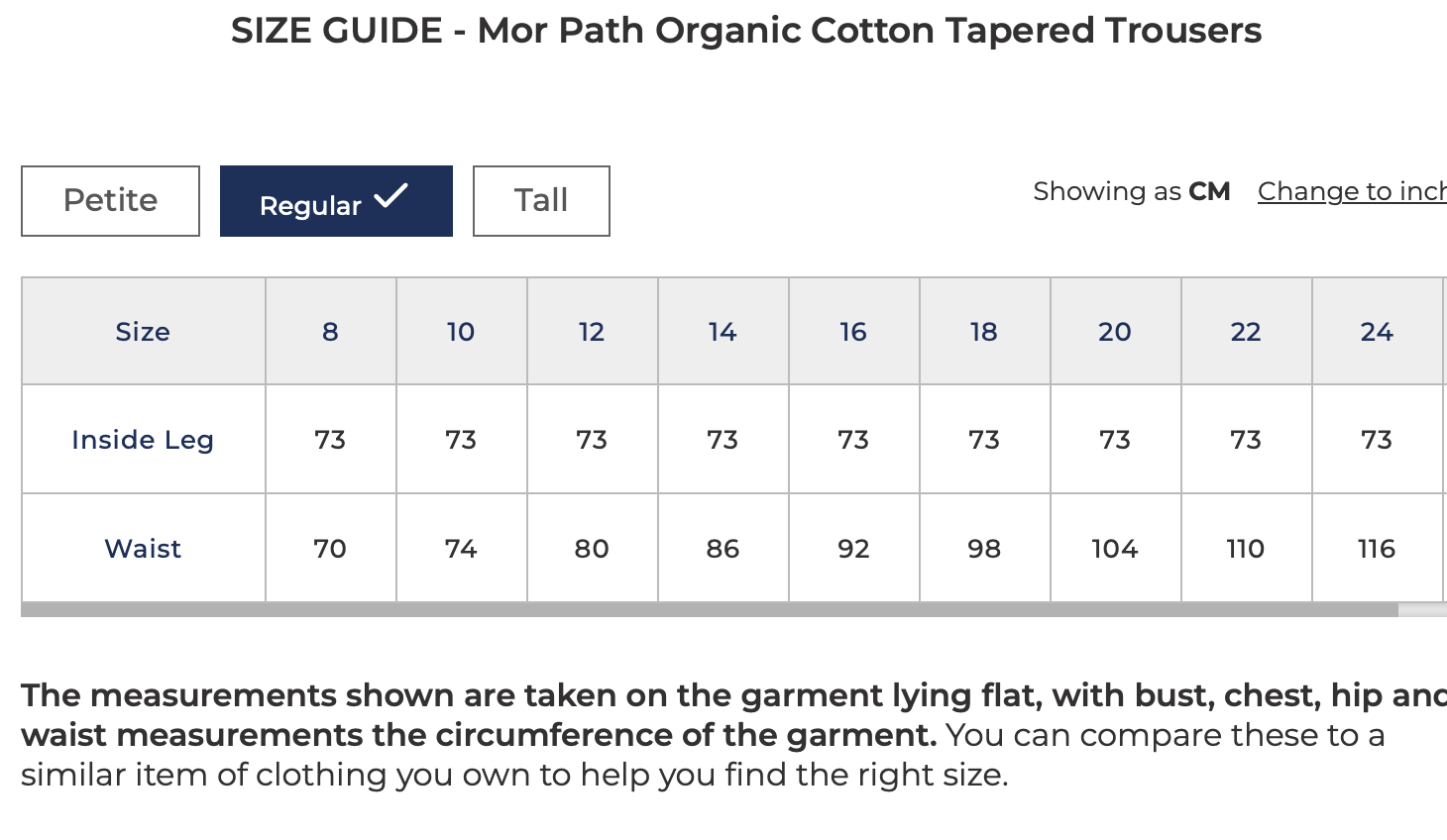
Task: Select size 24 column header
Action: (x=1377, y=331)
